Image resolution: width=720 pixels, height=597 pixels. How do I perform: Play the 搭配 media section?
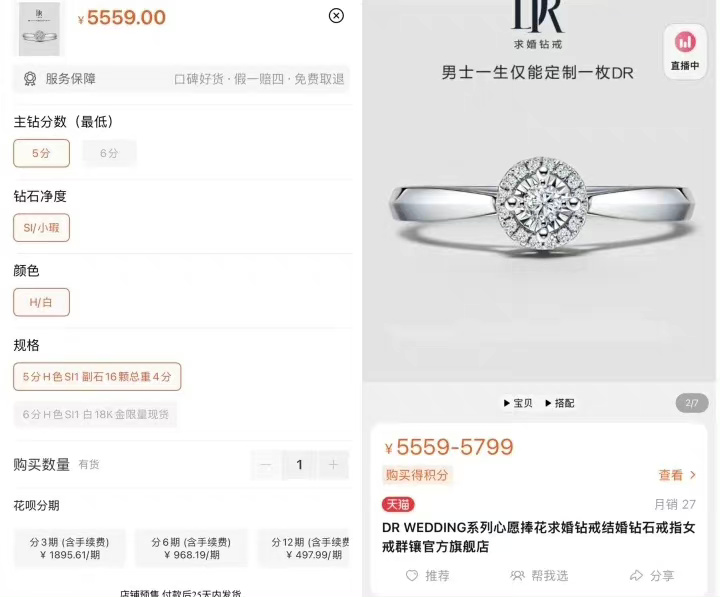pyautogui.click(x=560, y=403)
